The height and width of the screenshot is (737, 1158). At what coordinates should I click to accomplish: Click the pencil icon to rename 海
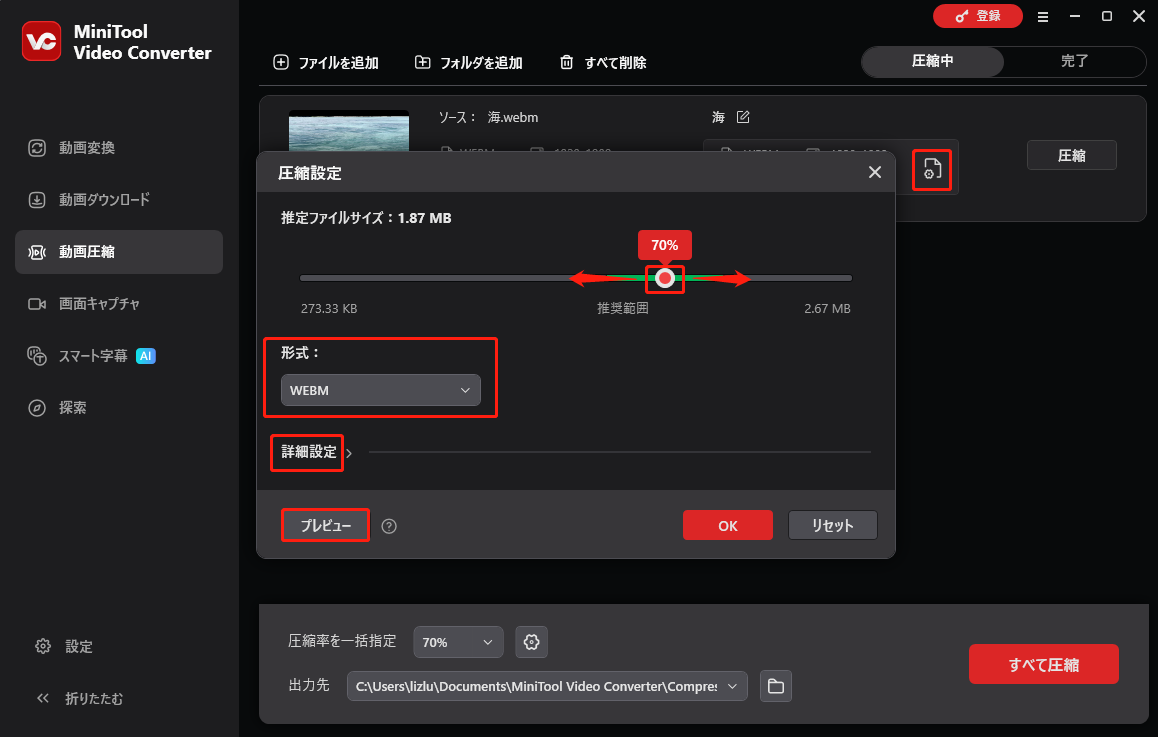[740, 117]
